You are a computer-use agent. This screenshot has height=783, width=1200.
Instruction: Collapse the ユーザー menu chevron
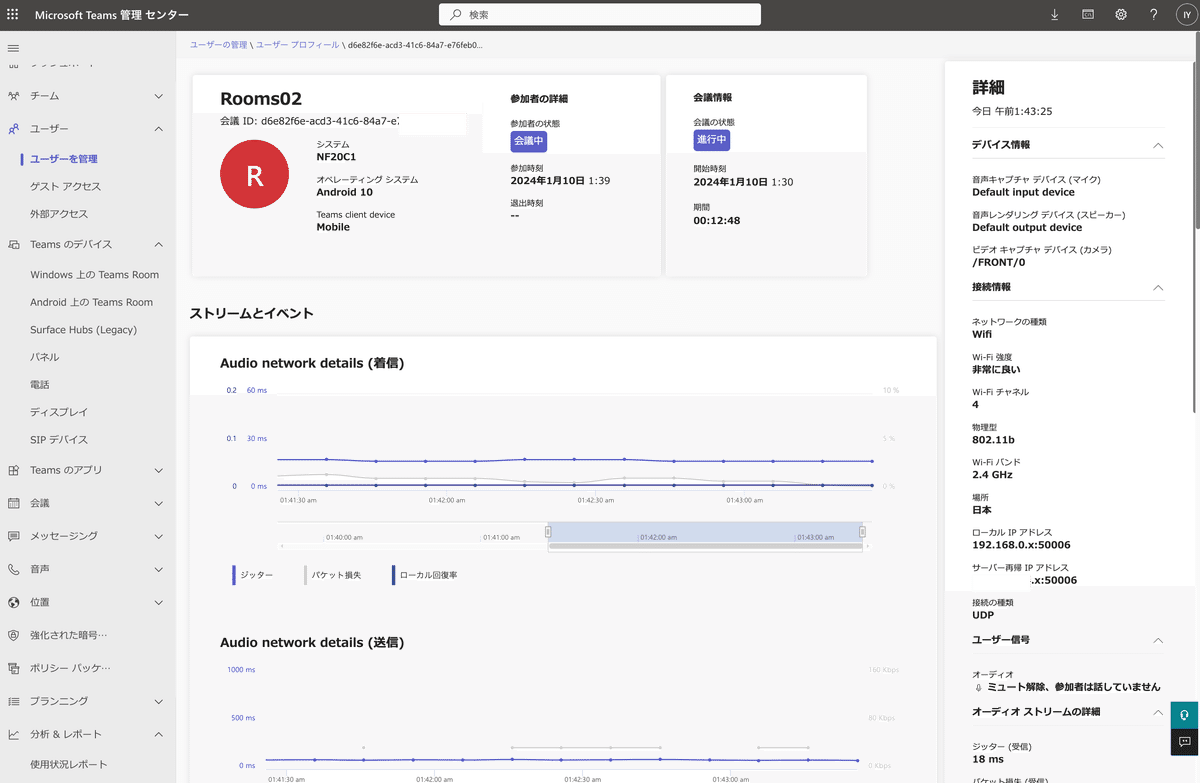159,129
